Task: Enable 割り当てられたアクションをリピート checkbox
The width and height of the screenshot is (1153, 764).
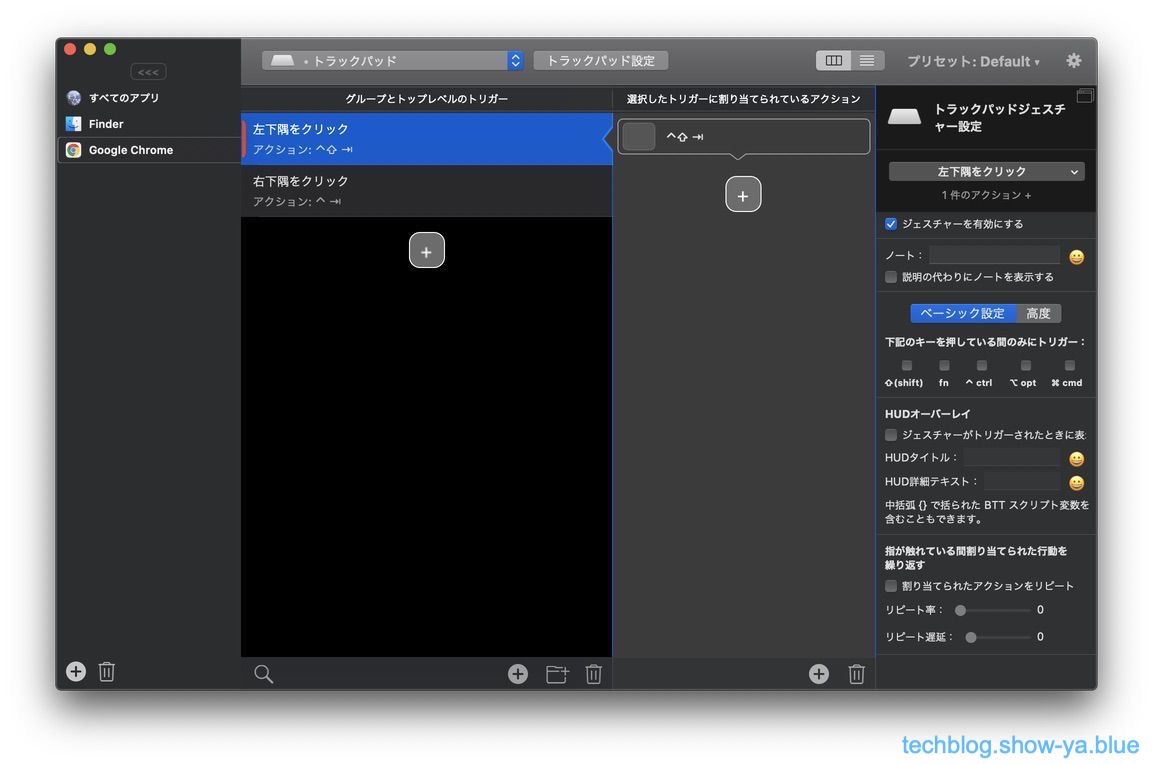Action: click(x=891, y=586)
